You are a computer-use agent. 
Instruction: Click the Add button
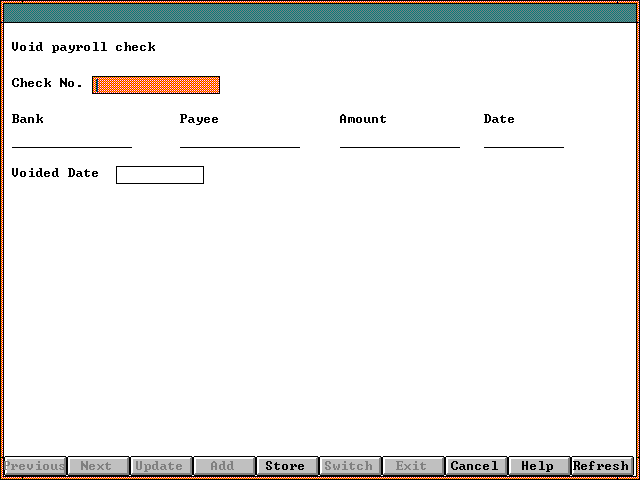click(222, 466)
